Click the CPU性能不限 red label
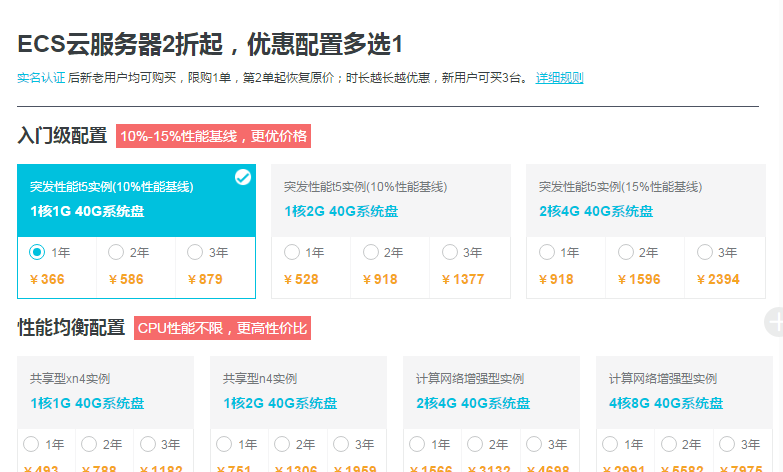The height and width of the screenshot is (472, 783). pos(222,328)
